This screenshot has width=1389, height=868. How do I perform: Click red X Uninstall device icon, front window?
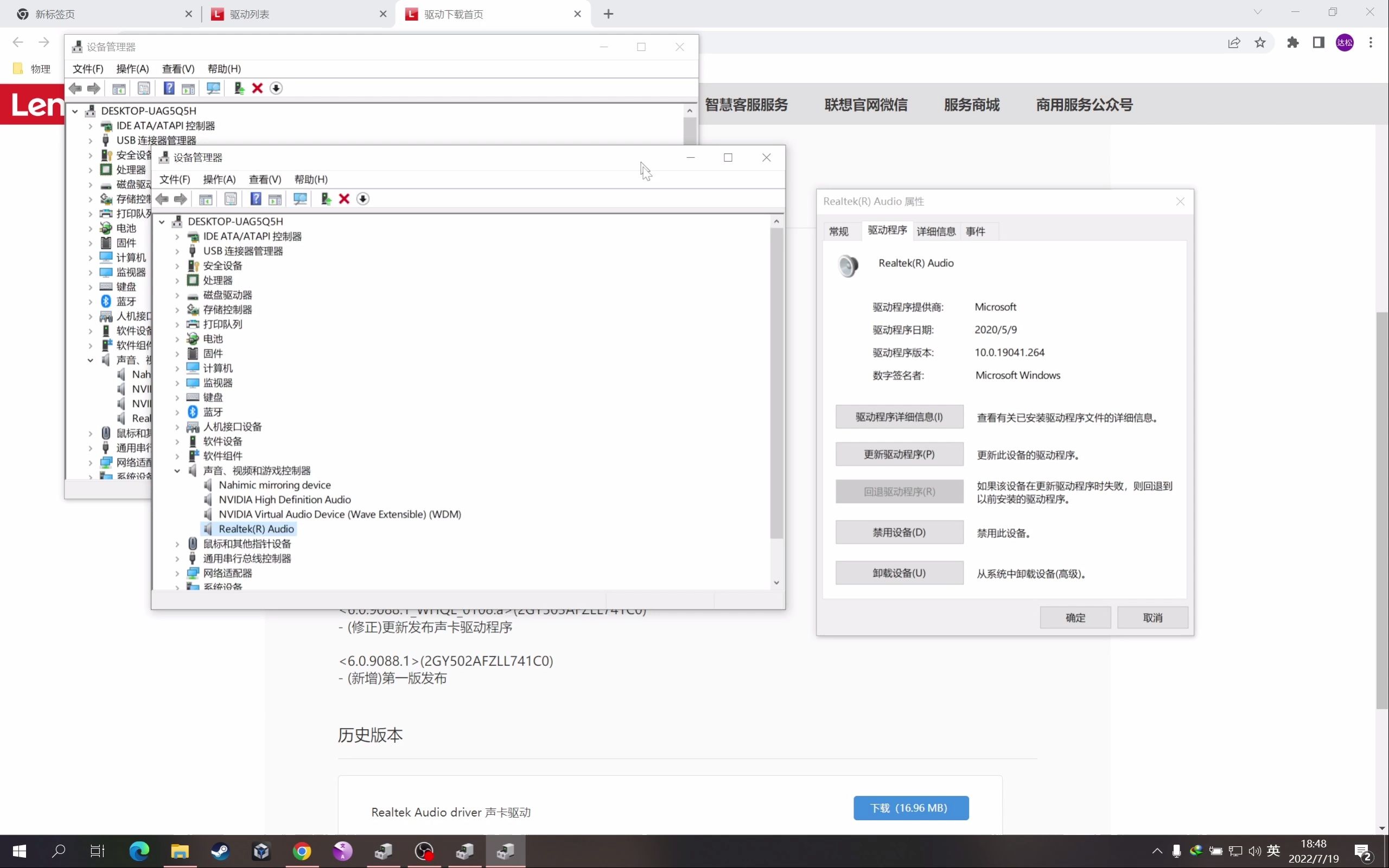click(x=345, y=199)
